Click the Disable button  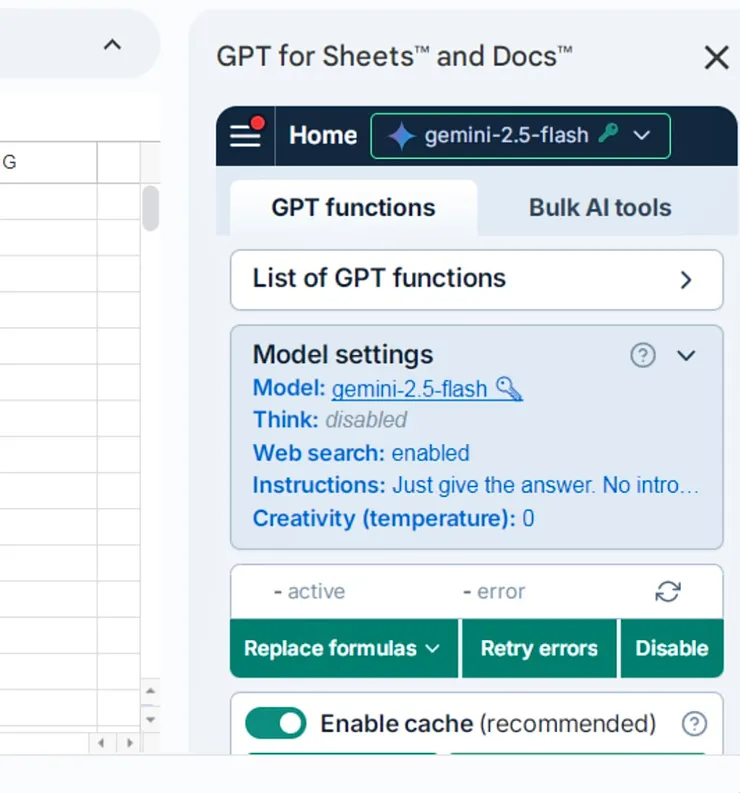coord(672,648)
